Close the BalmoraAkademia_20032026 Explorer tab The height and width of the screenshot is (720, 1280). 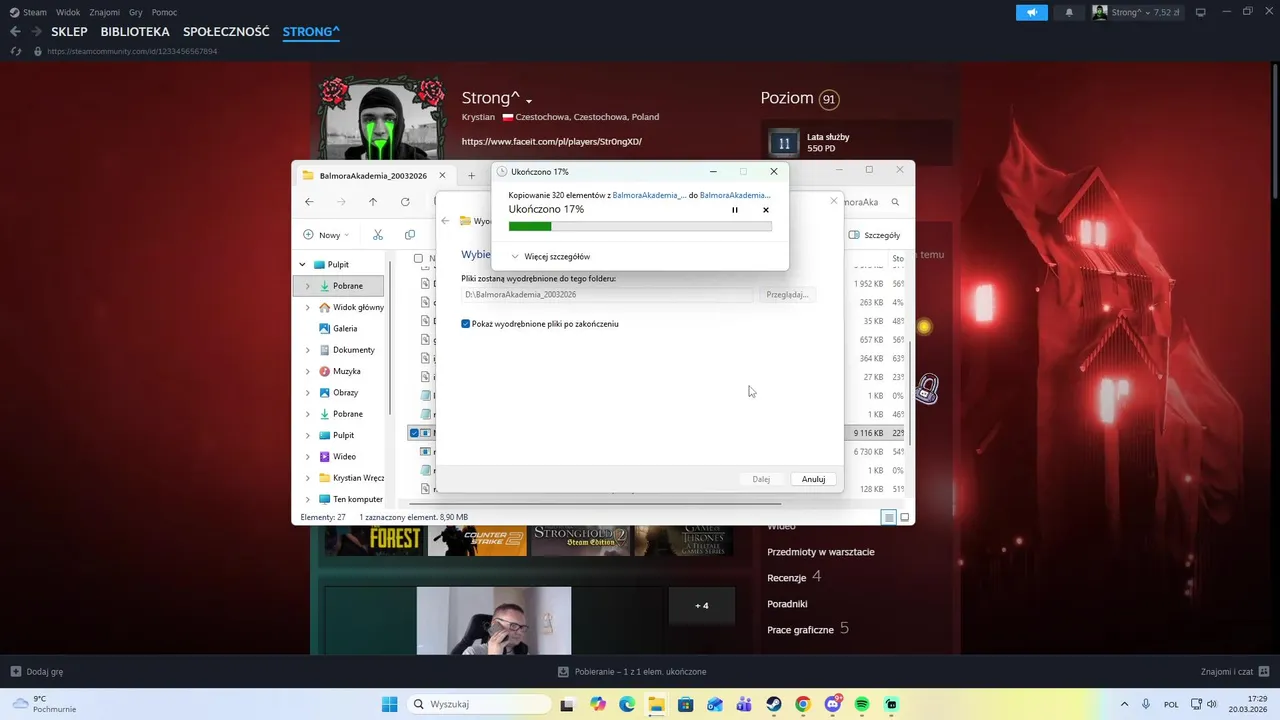[442, 176]
